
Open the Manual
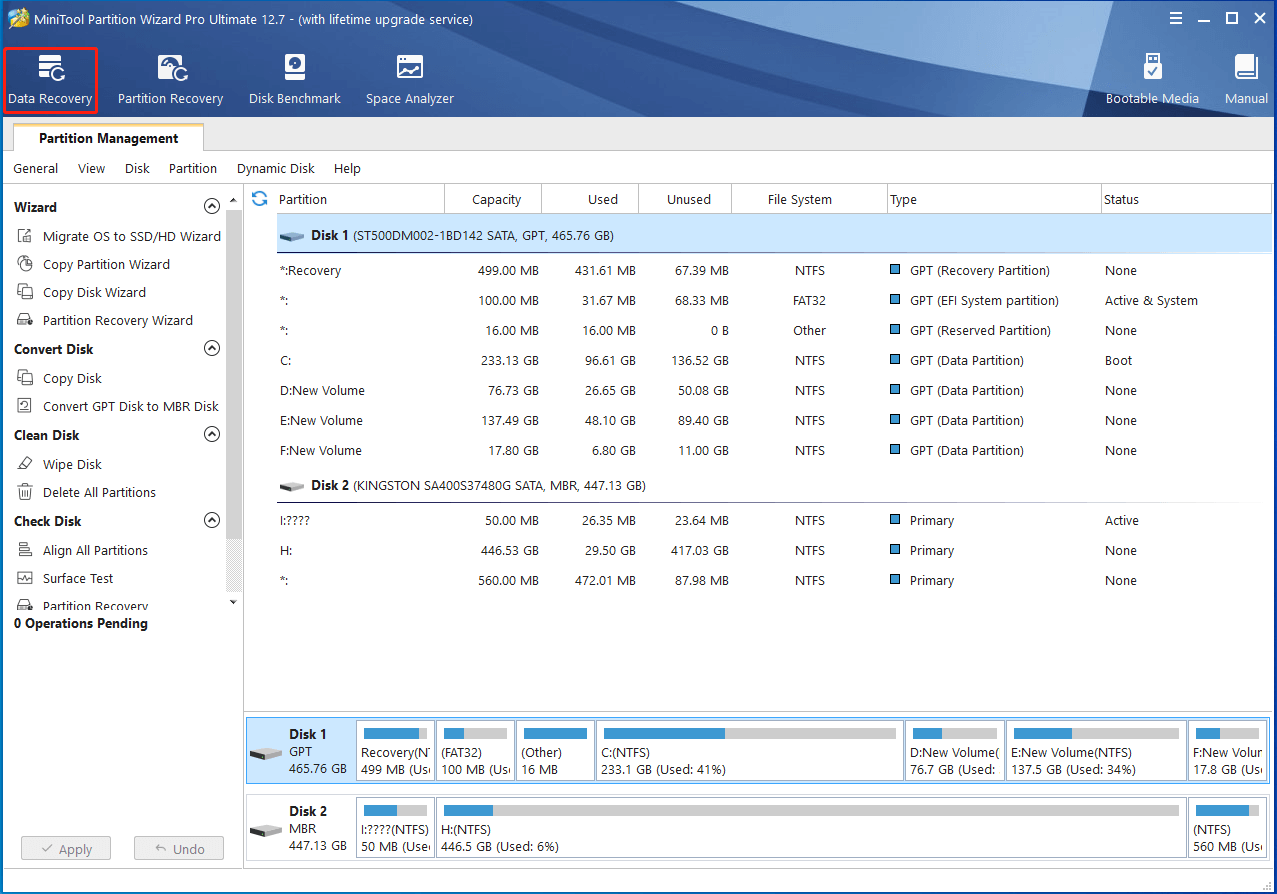coord(1246,80)
